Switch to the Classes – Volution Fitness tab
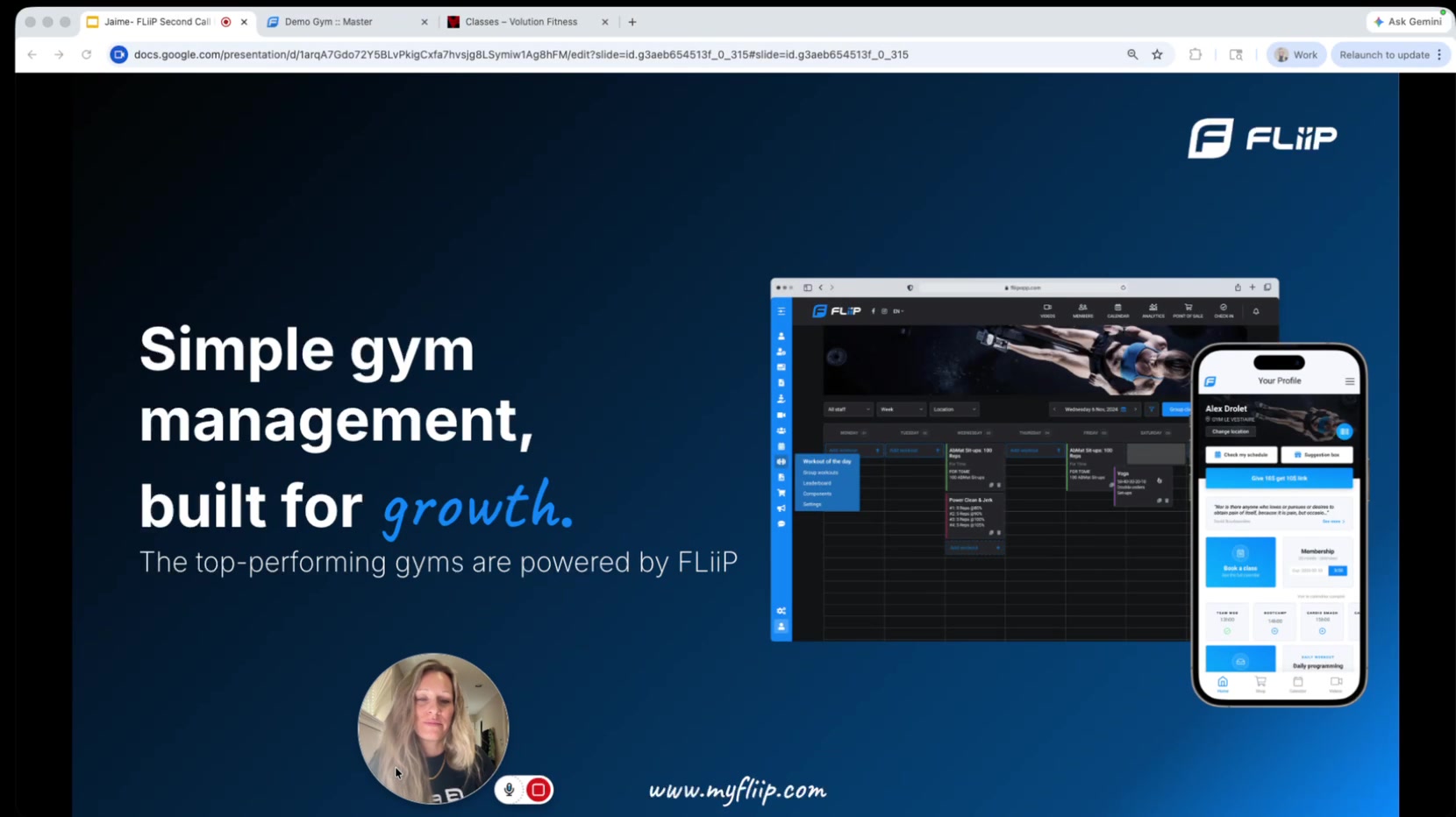This screenshot has height=817, width=1456. (528, 22)
